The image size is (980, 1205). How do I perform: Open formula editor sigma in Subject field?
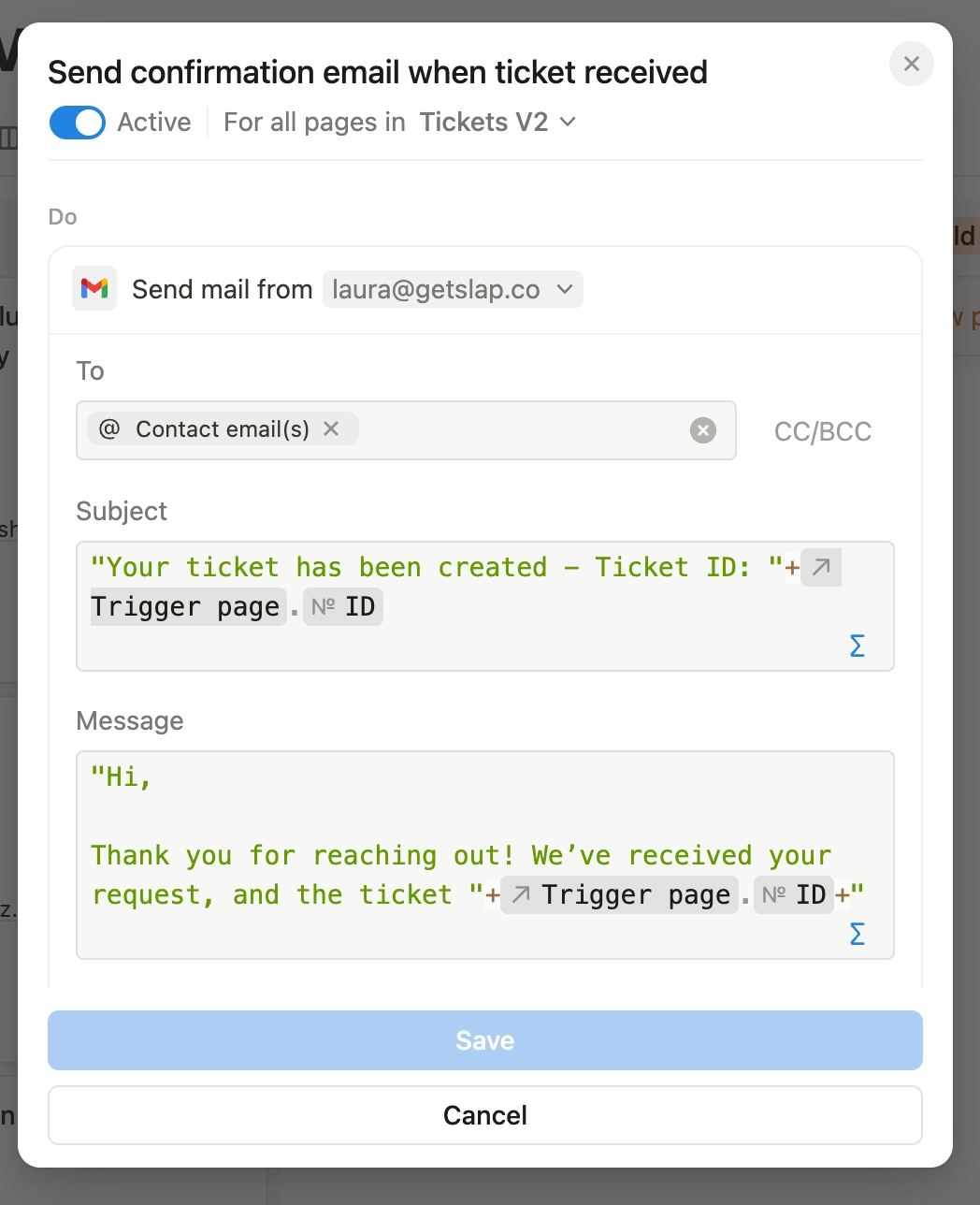(x=857, y=646)
